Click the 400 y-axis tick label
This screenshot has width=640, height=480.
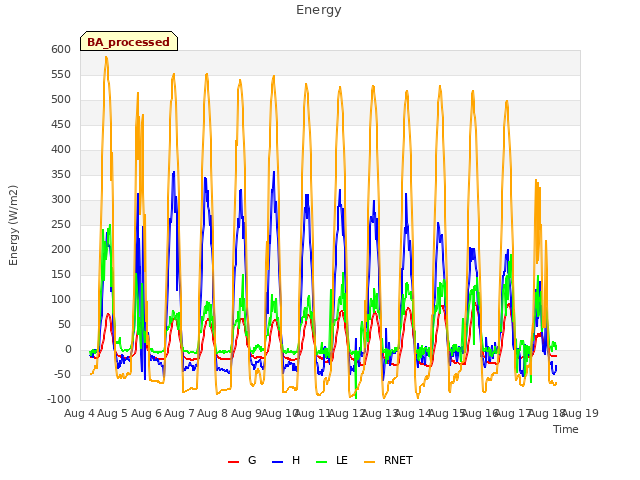pyautogui.click(x=61, y=150)
